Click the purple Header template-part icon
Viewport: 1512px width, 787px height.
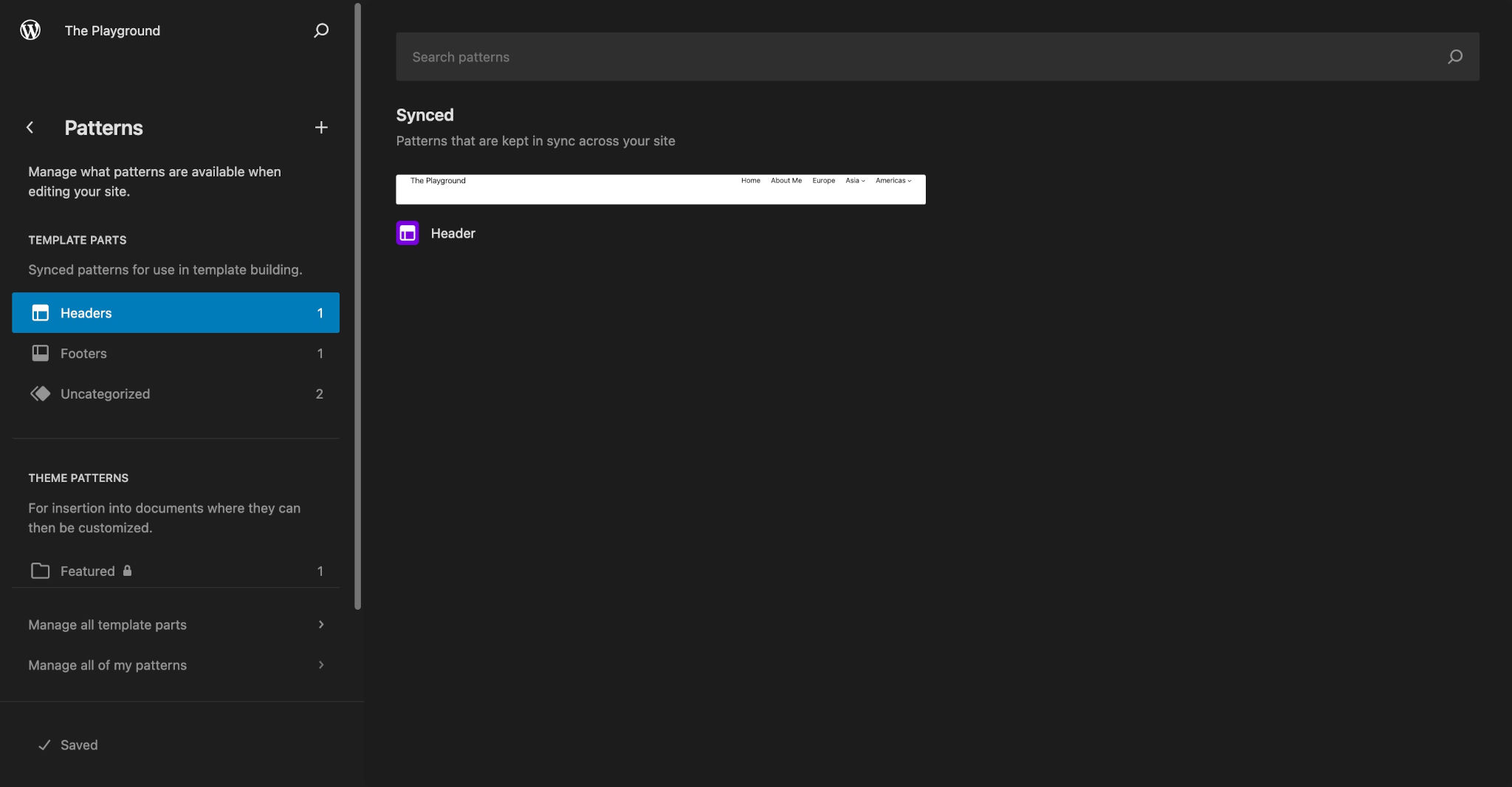point(407,233)
